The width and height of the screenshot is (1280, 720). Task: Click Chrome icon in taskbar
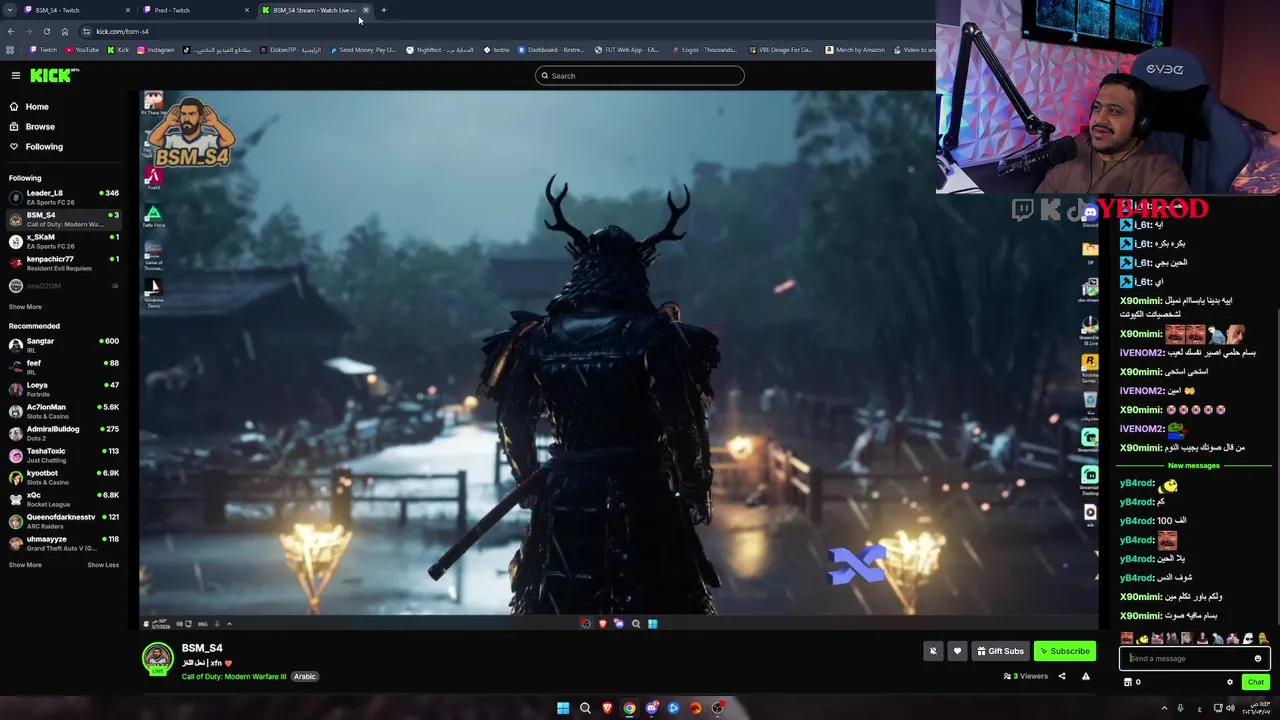point(629,708)
